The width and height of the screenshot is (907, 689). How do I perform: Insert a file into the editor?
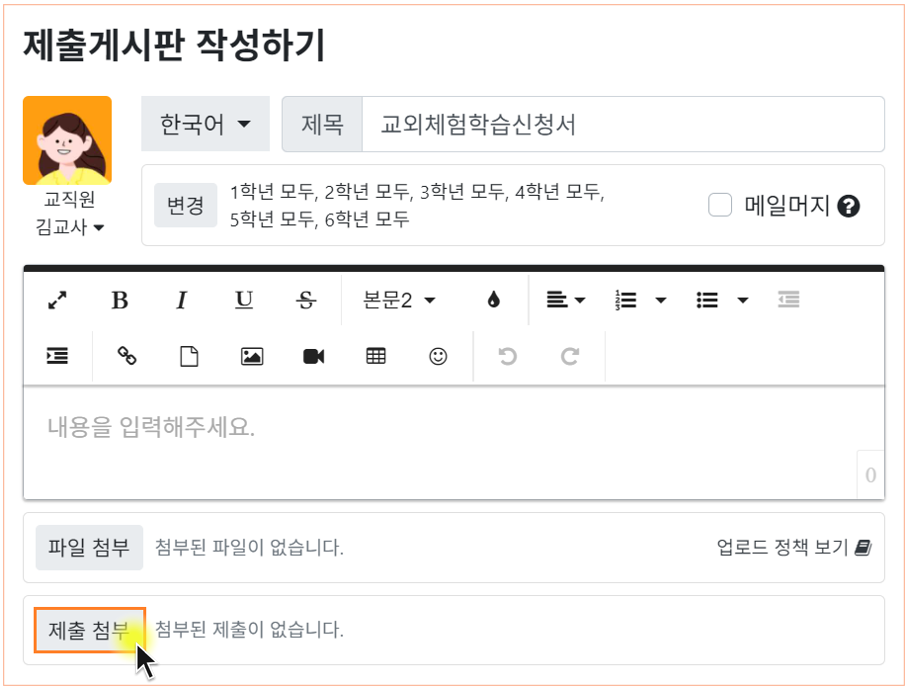pos(189,356)
